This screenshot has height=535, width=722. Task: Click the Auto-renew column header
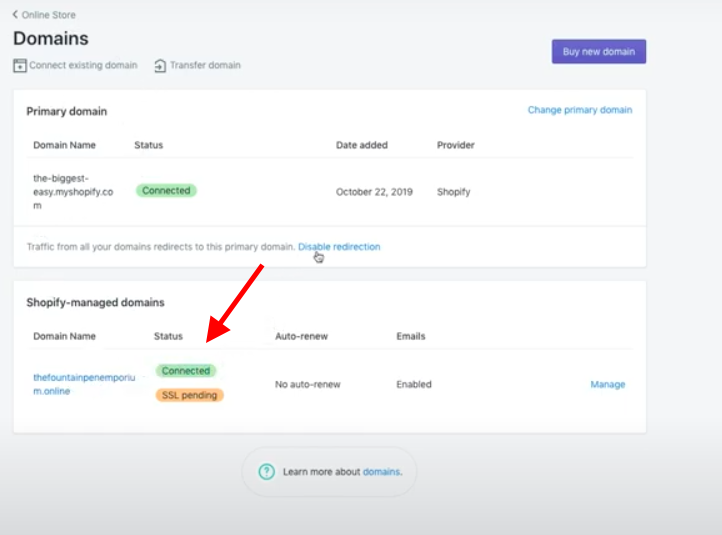click(302, 337)
